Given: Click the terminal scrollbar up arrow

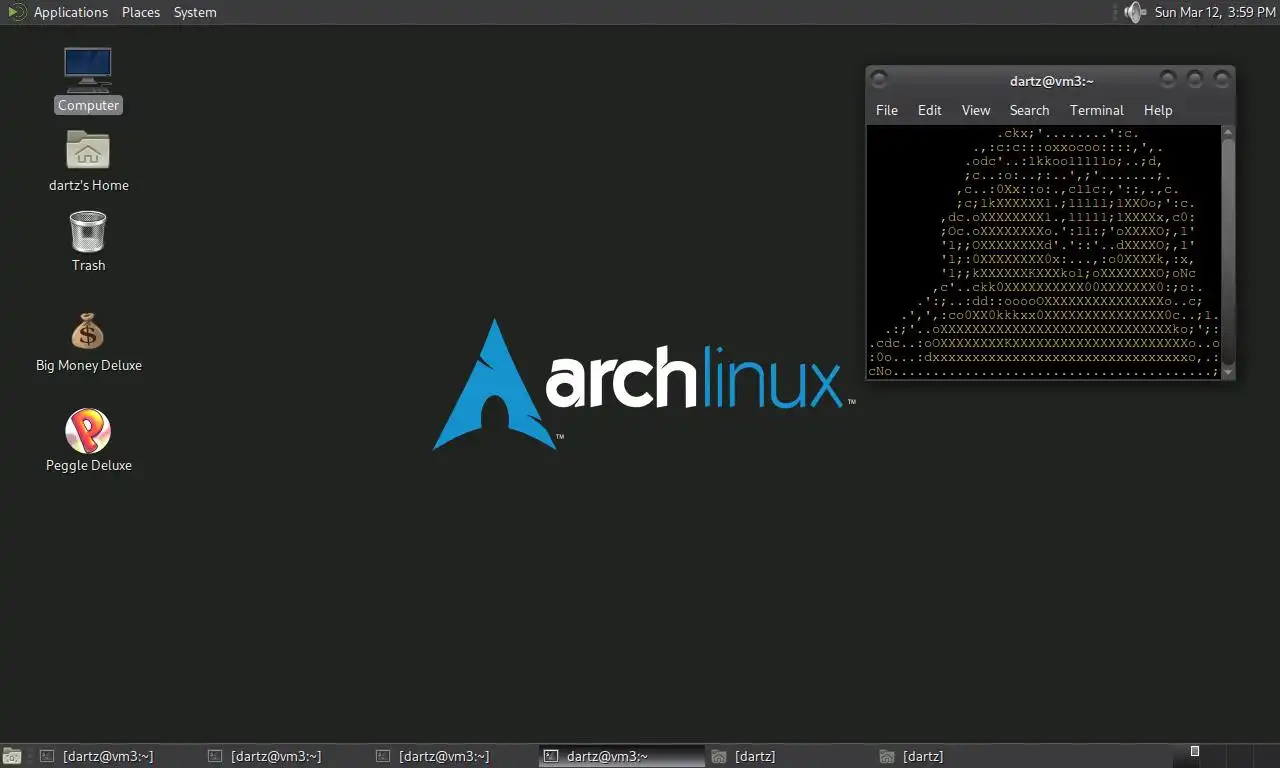Looking at the screenshot, I should click(x=1228, y=132).
